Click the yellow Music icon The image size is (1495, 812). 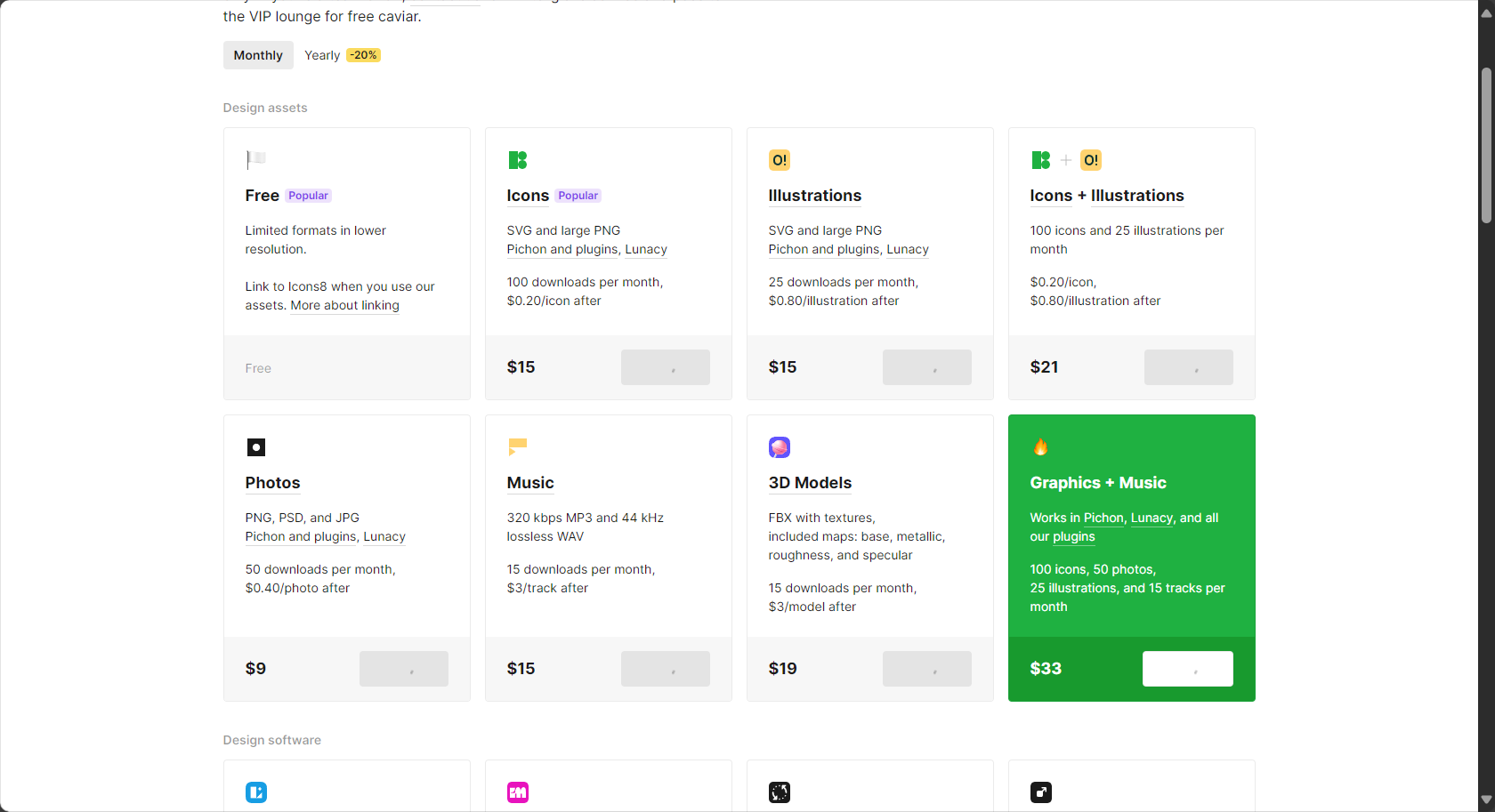pyautogui.click(x=517, y=446)
